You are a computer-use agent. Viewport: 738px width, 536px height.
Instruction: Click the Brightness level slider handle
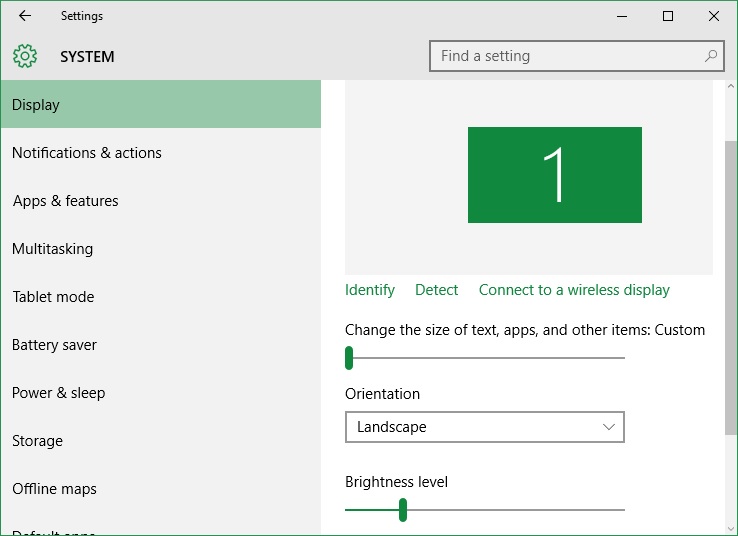tap(403, 510)
